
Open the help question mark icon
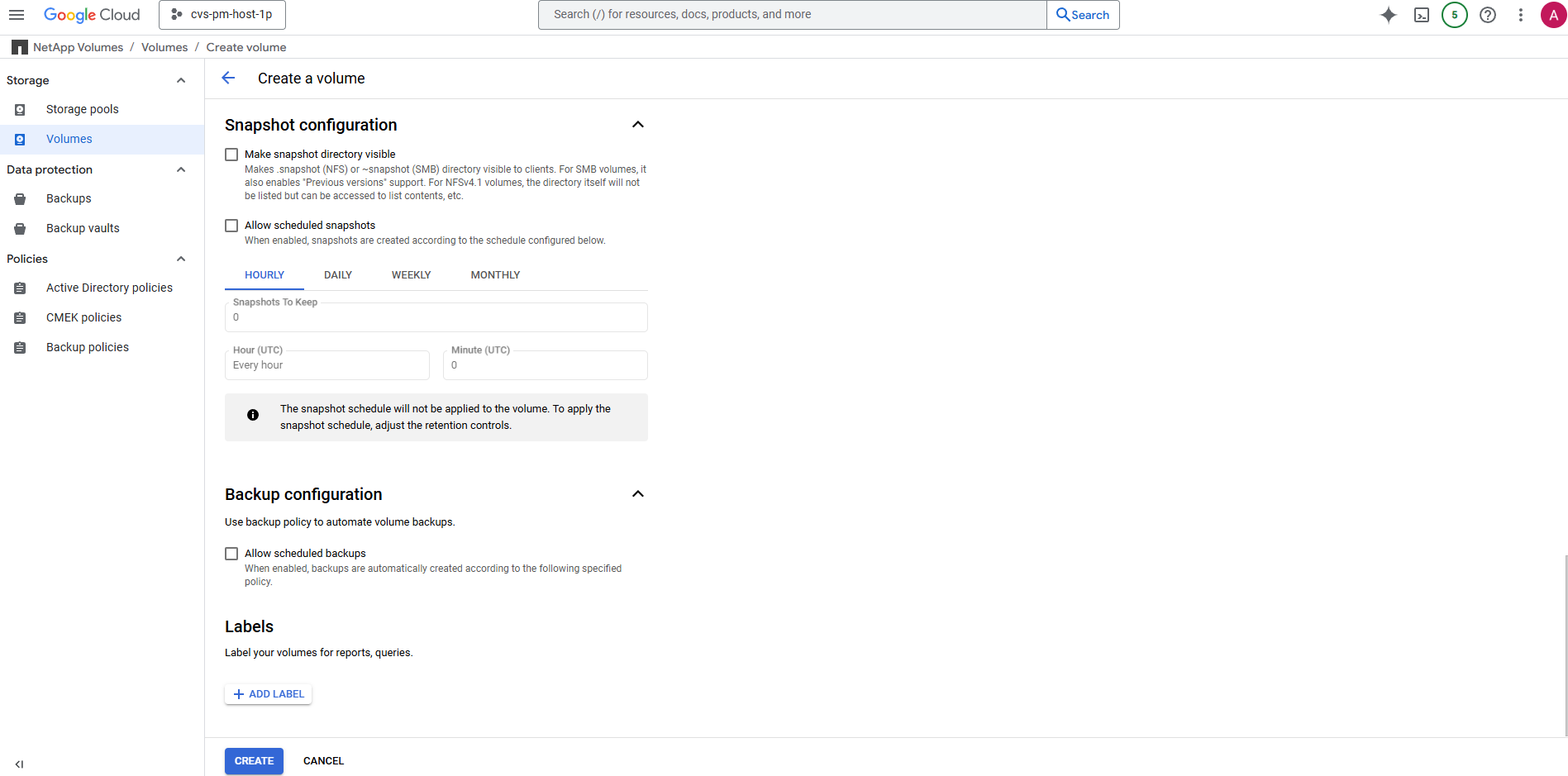click(1488, 15)
